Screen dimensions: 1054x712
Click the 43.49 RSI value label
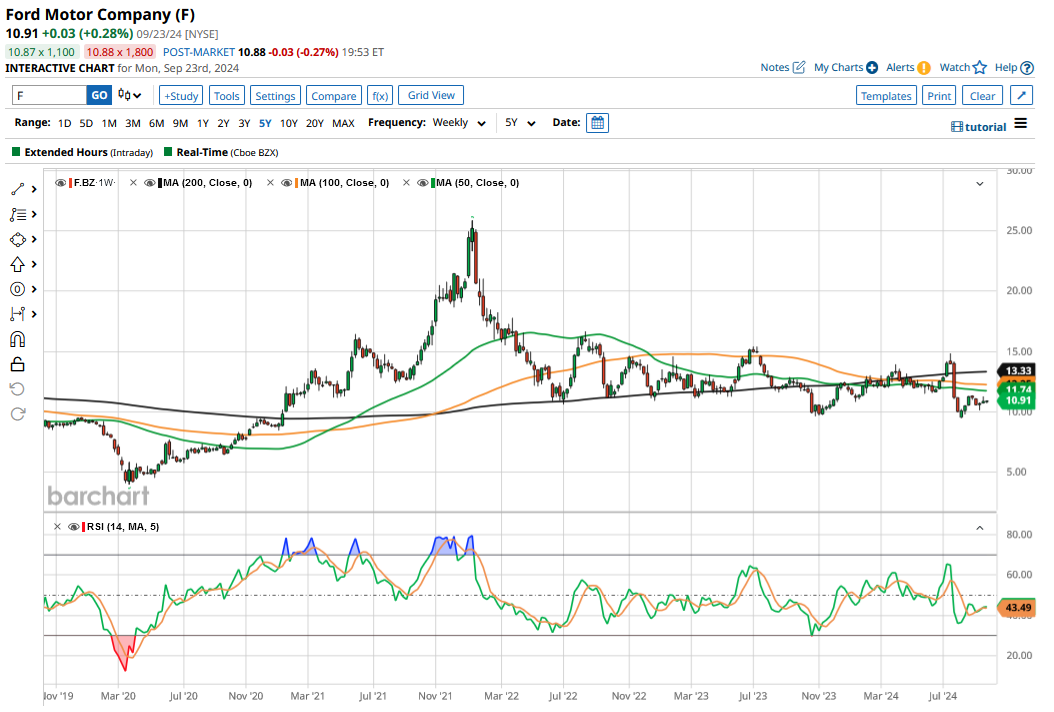click(x=1018, y=608)
